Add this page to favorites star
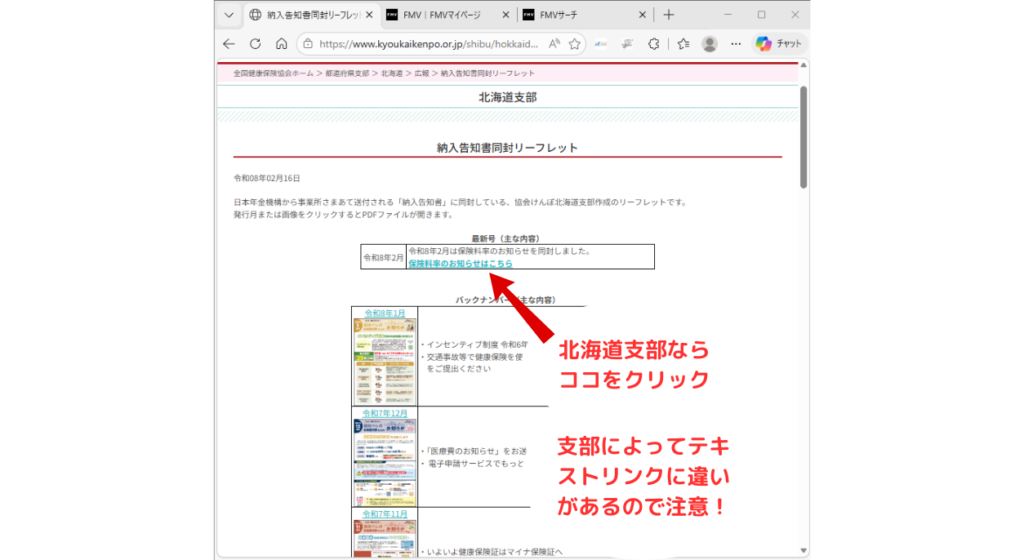The image size is (1024, 560). pos(574,44)
